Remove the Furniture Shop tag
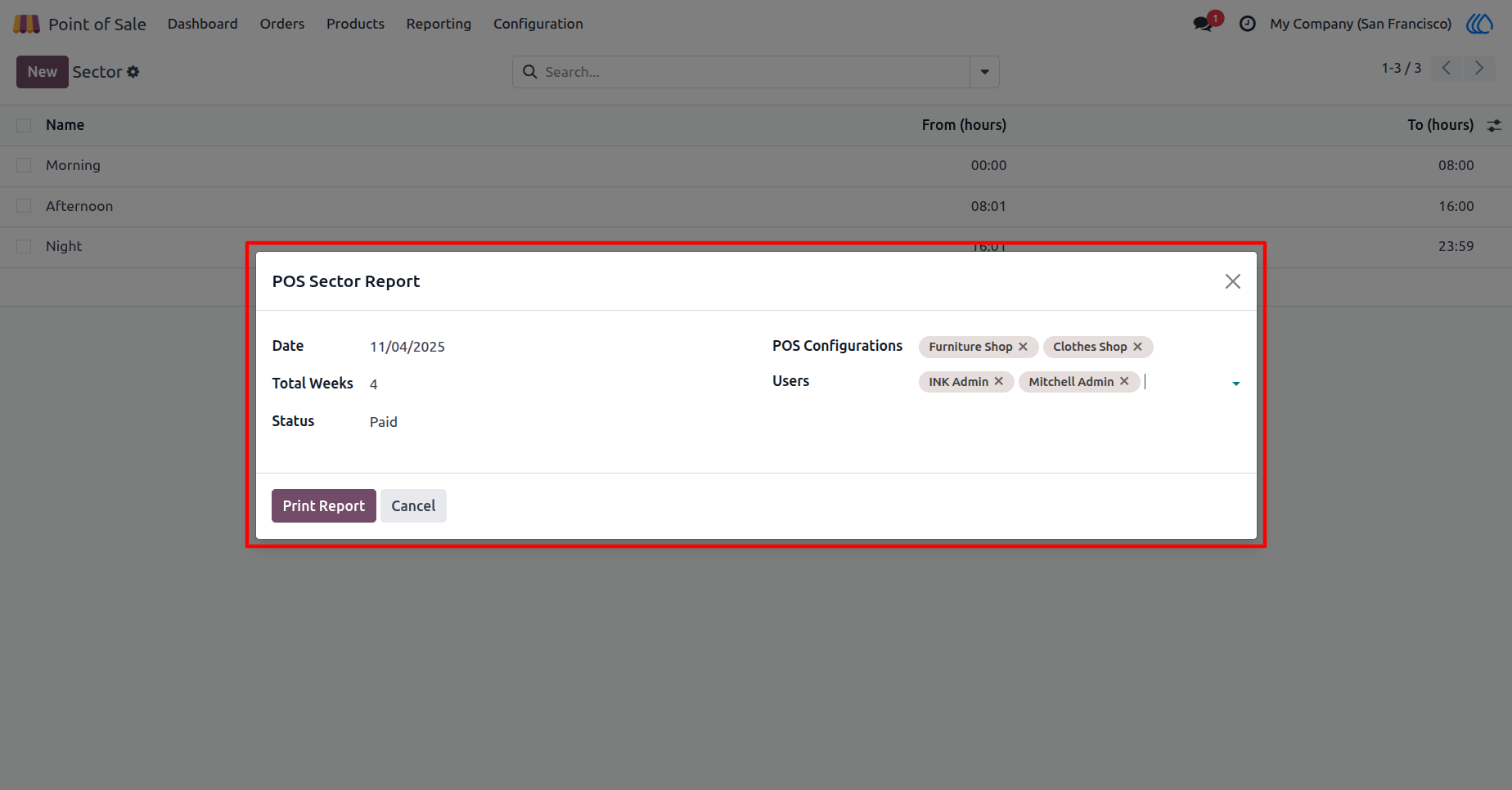Screen dimensions: 1512x790 (x=1023, y=347)
